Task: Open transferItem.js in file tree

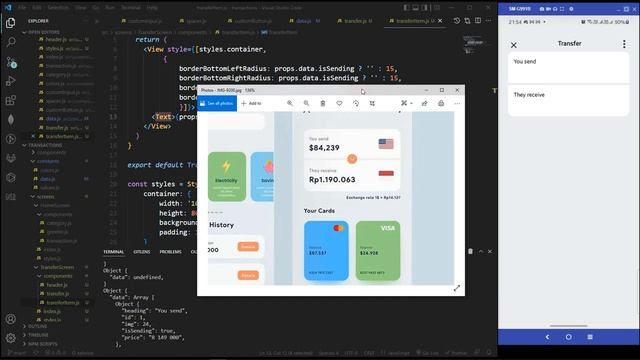Action: coord(62,302)
